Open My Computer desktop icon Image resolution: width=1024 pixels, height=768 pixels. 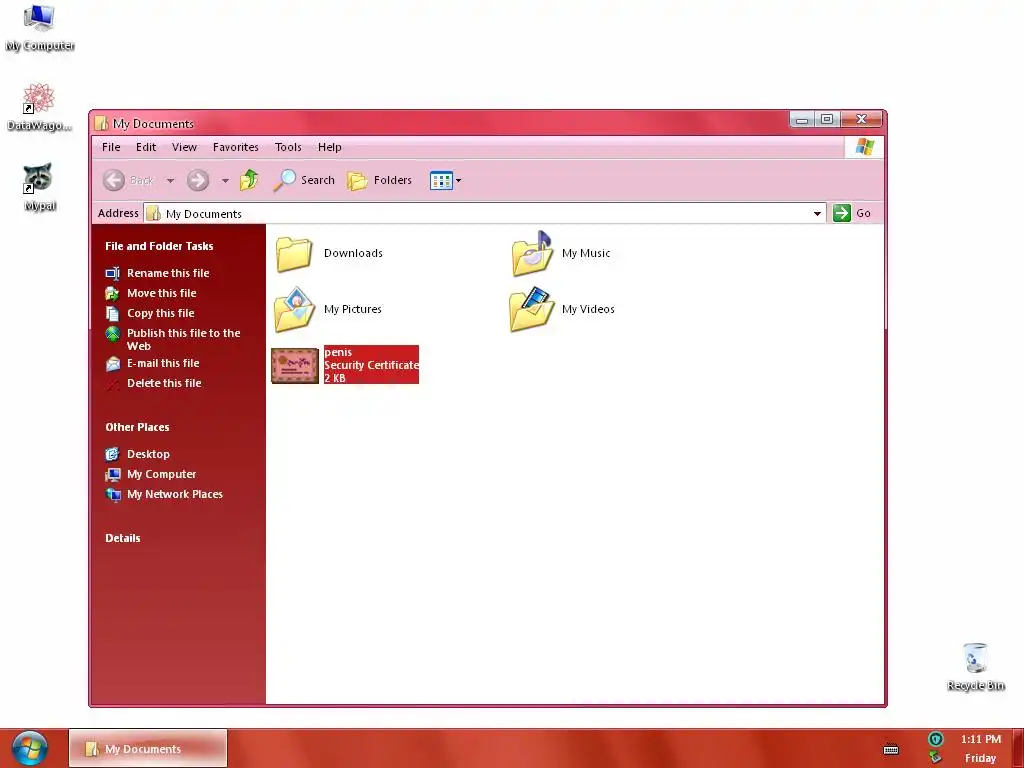pos(39,27)
